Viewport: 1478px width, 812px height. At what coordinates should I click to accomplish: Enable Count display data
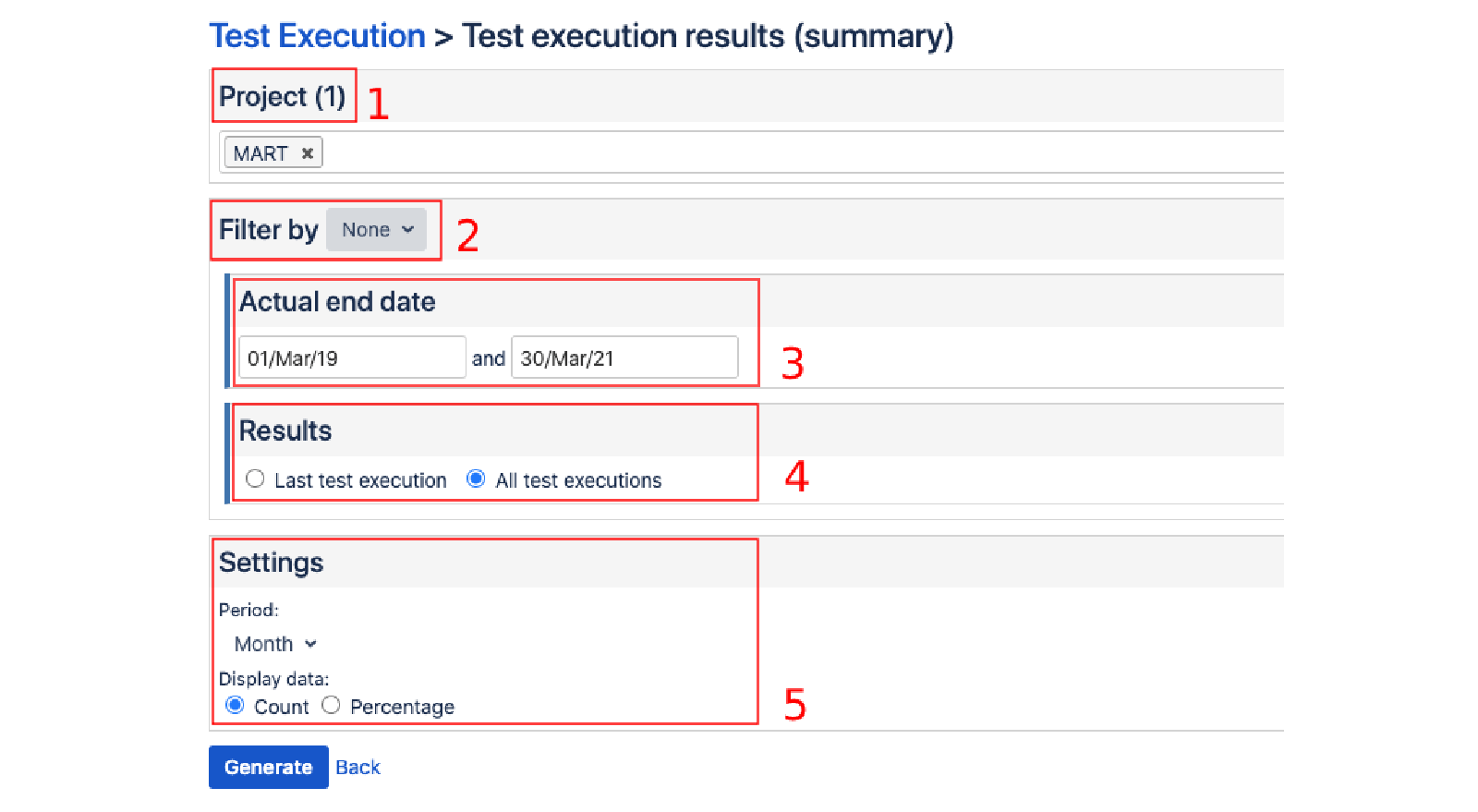pos(235,705)
